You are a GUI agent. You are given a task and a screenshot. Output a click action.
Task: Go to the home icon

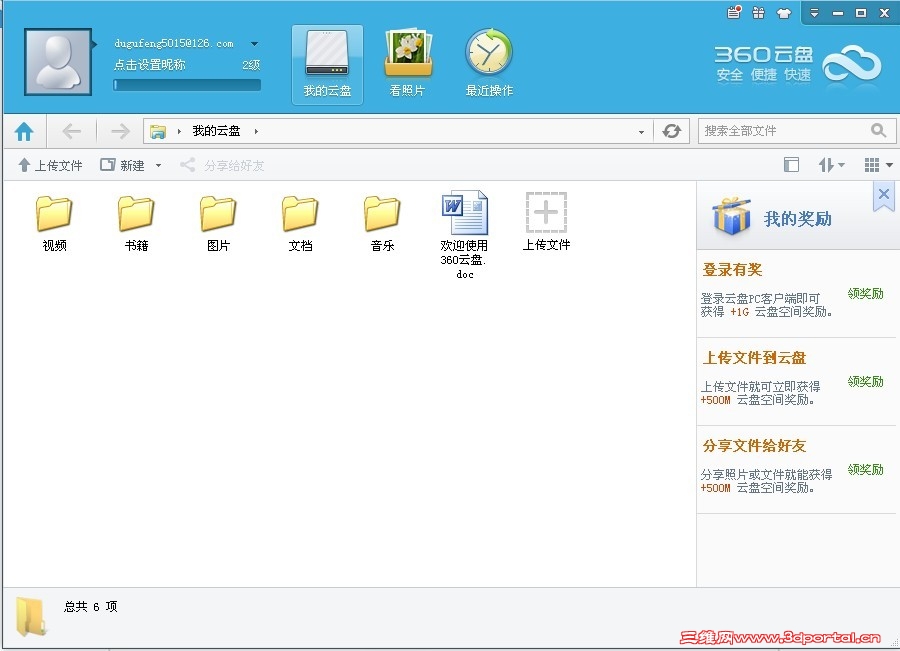(x=24, y=131)
